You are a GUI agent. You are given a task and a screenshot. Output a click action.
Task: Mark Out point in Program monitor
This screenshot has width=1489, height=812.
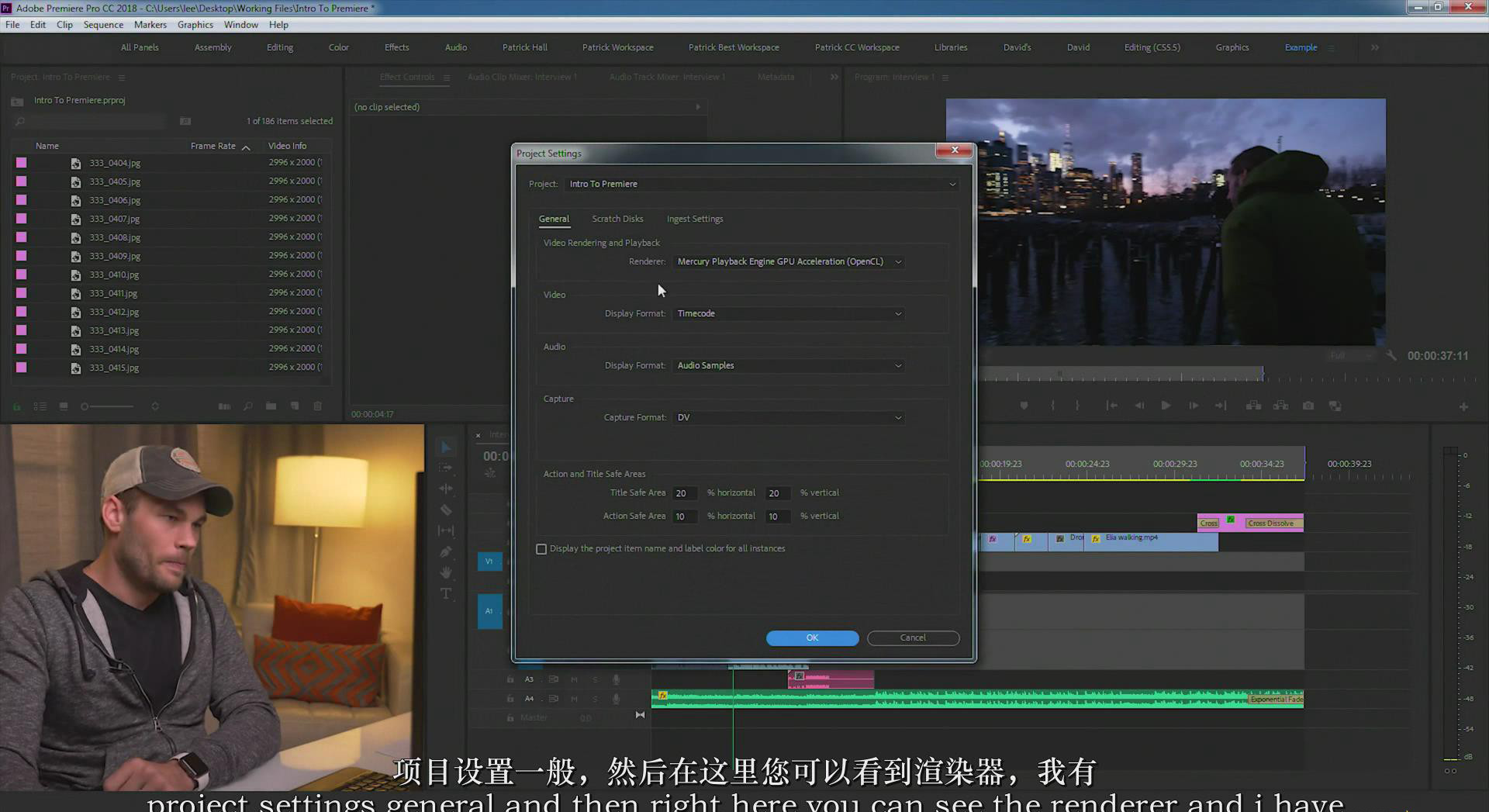pos(1077,406)
